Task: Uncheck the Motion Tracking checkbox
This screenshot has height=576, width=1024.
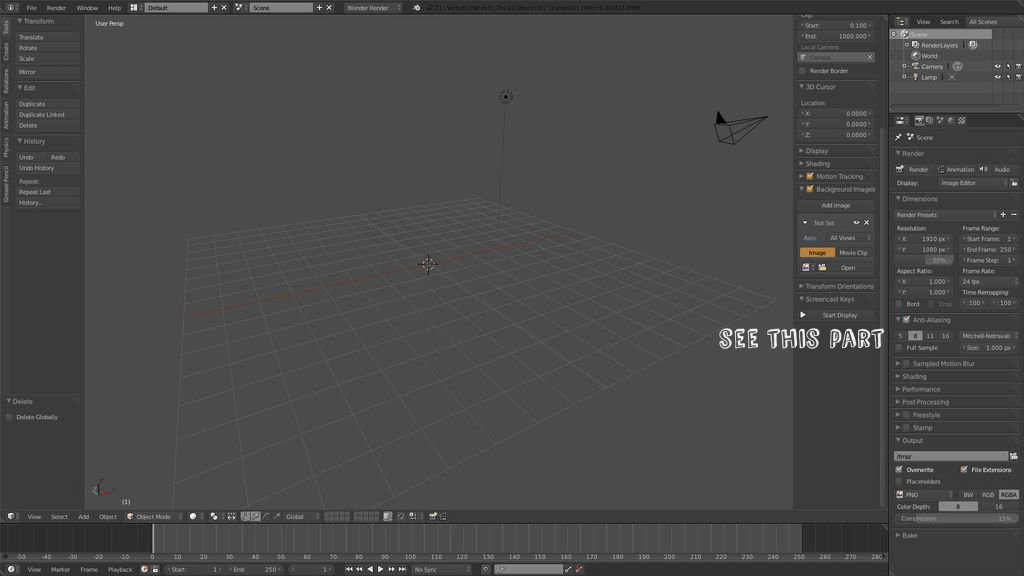Action: pos(810,176)
